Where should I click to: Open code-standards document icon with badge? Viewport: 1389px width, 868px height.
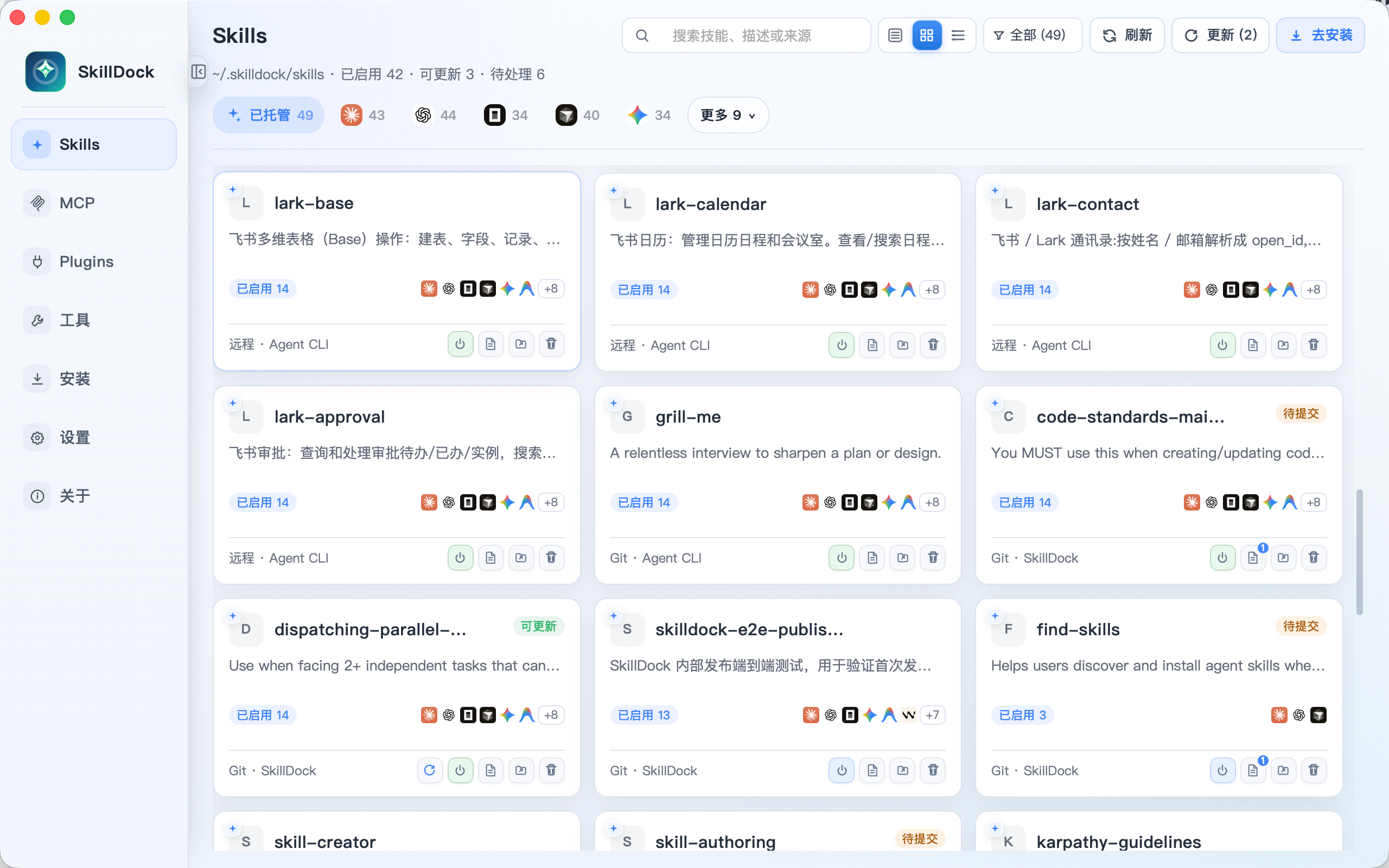tap(1253, 558)
